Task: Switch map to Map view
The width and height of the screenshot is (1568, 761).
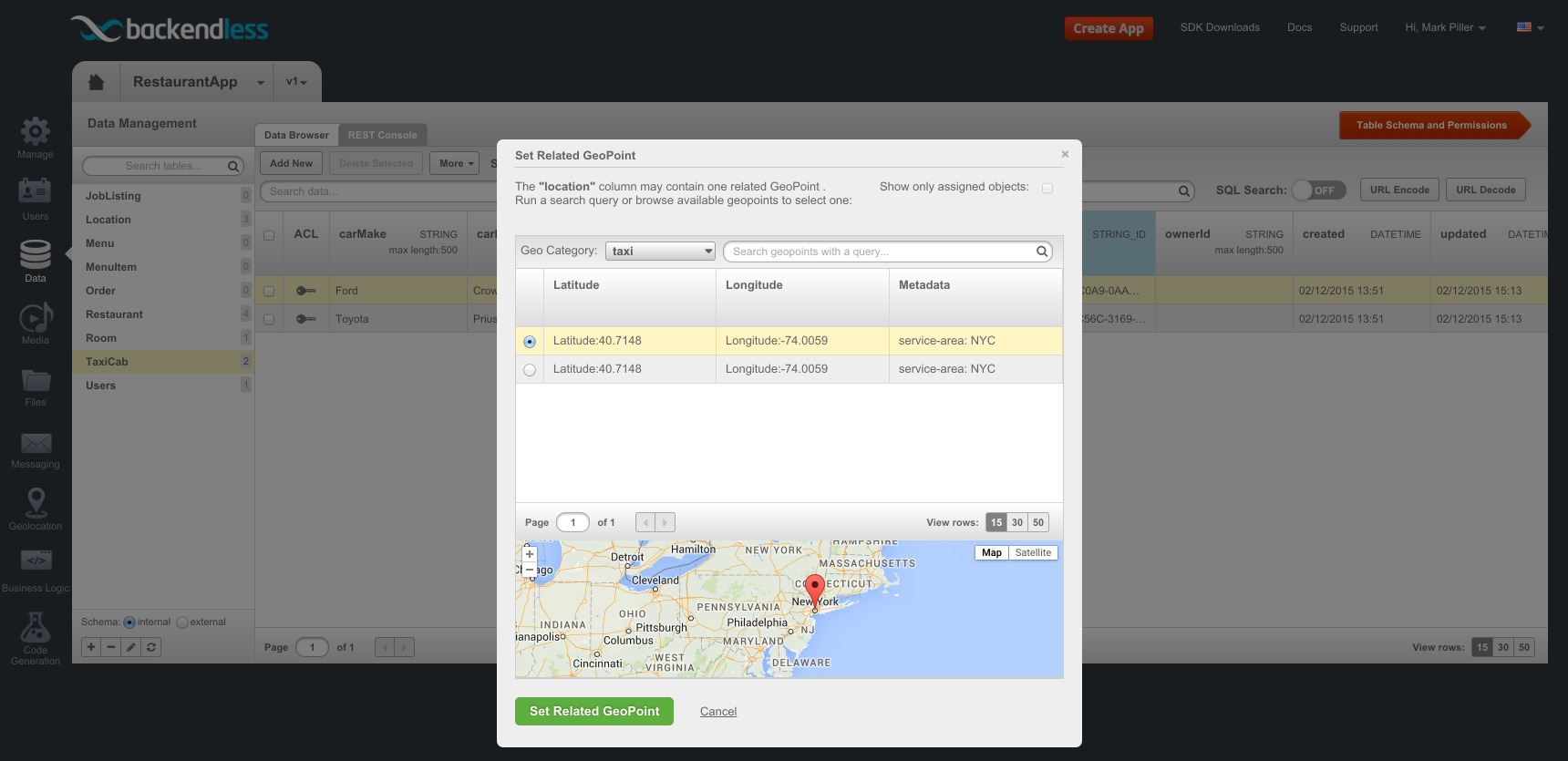Action: [992, 553]
